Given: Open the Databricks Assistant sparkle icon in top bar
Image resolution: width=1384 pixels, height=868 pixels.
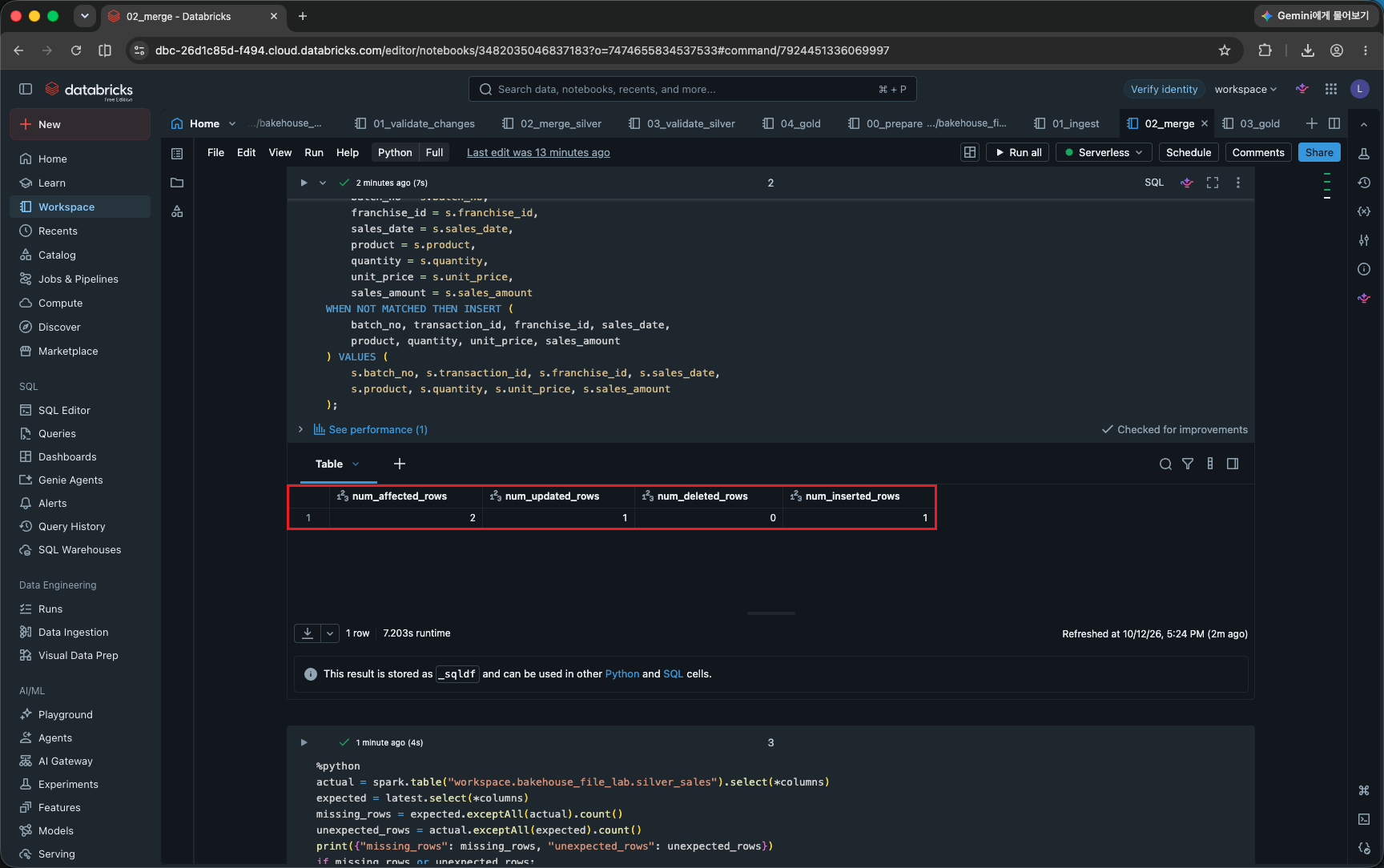Looking at the screenshot, I should [1302, 89].
